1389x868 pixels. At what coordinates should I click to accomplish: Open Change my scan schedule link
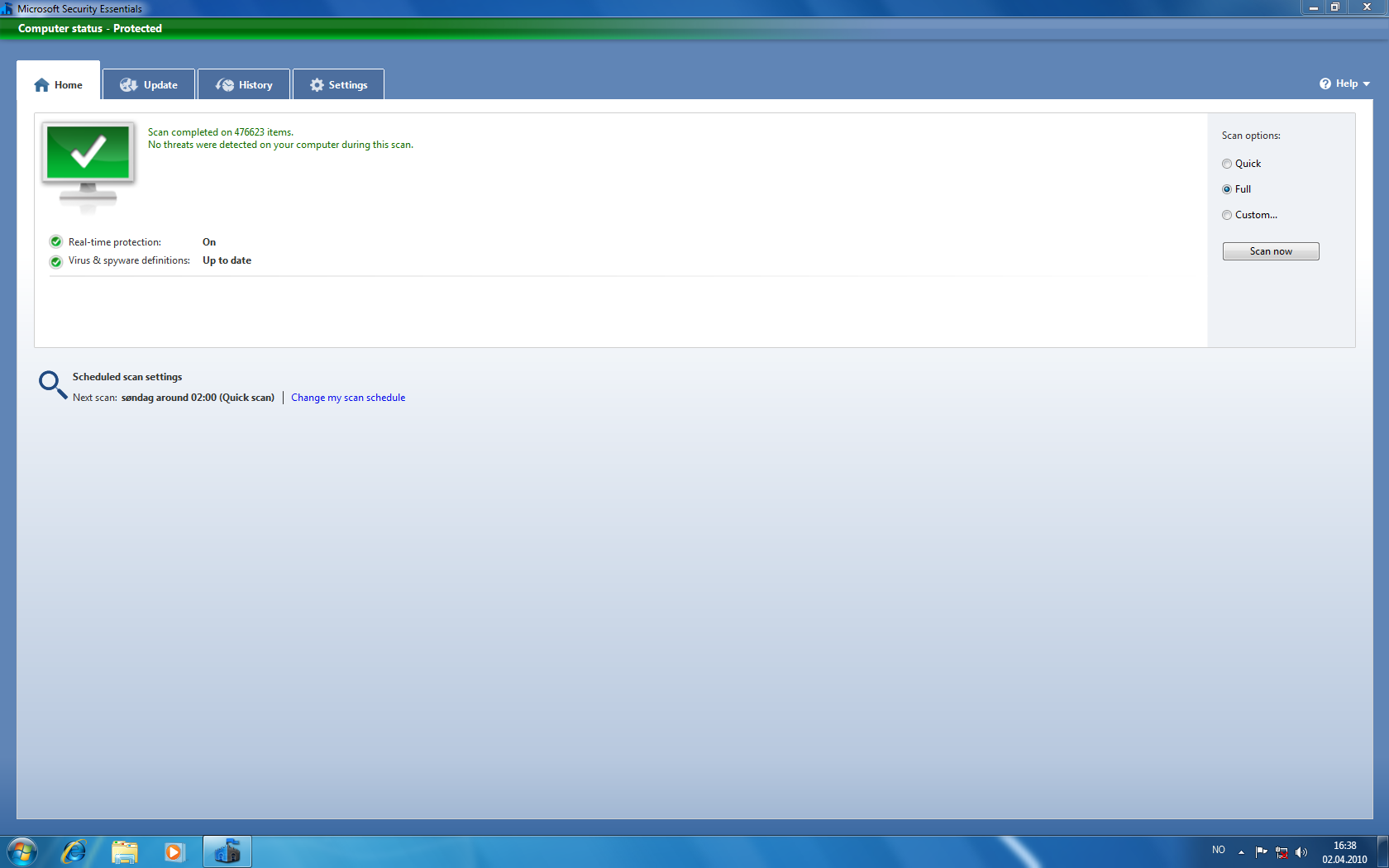pyautogui.click(x=348, y=398)
